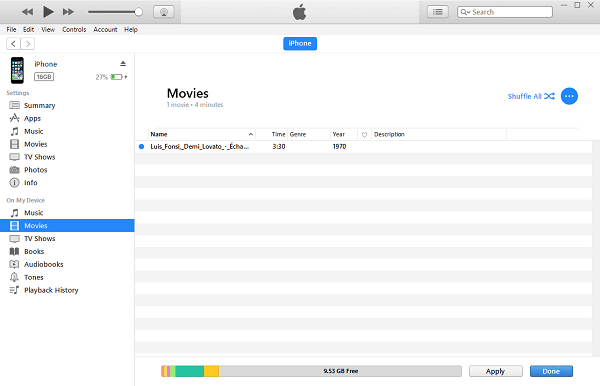Go back with the left arrow button

(x=13, y=44)
